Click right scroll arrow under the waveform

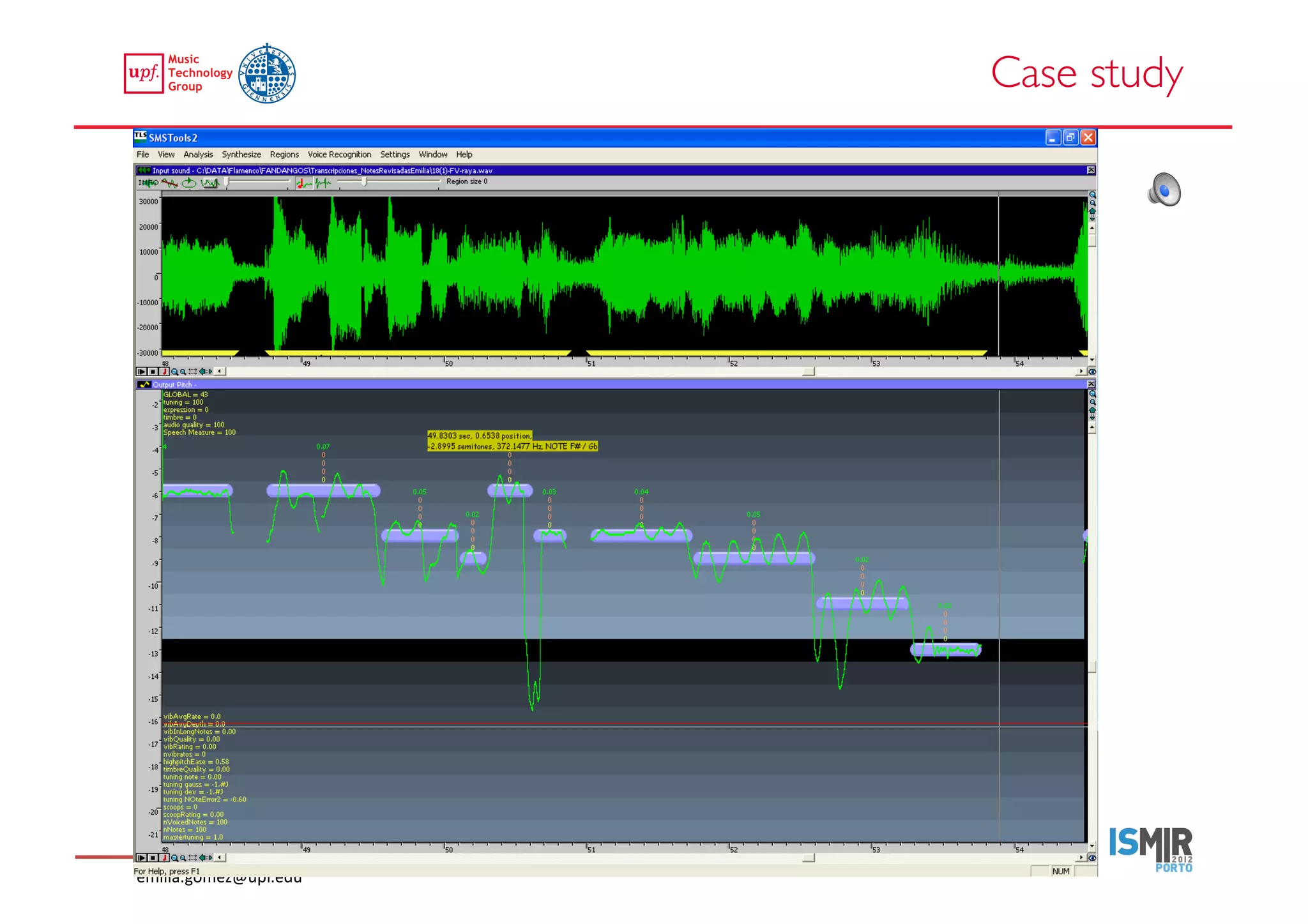1081,372
